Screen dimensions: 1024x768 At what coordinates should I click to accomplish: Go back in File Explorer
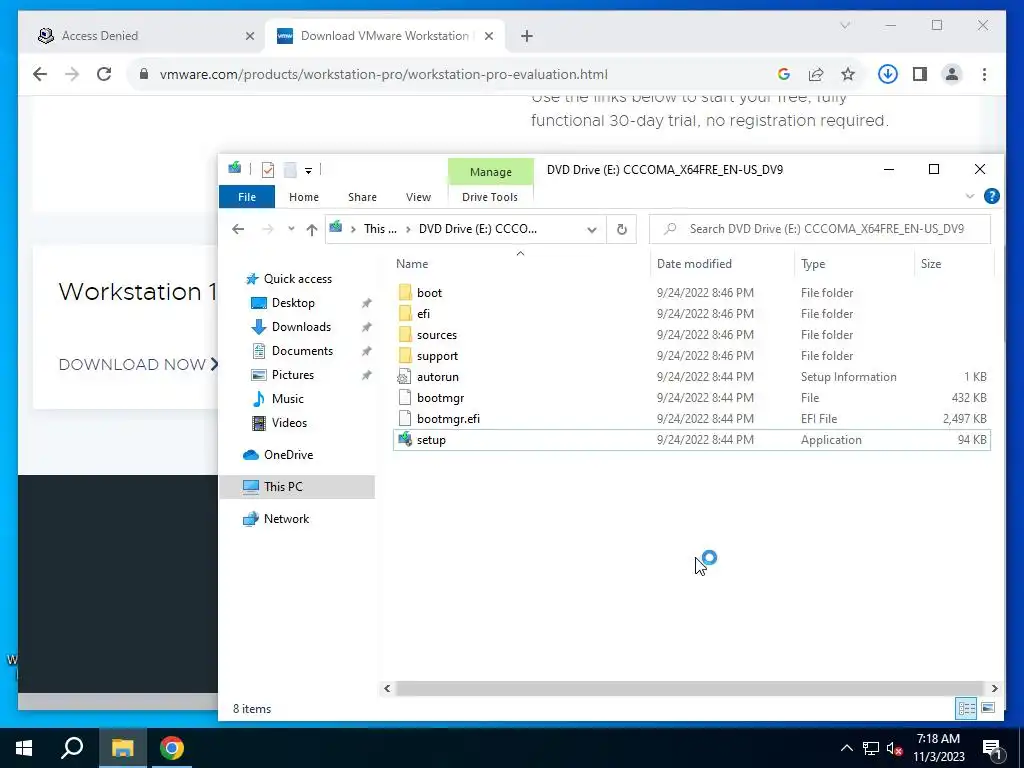click(238, 229)
